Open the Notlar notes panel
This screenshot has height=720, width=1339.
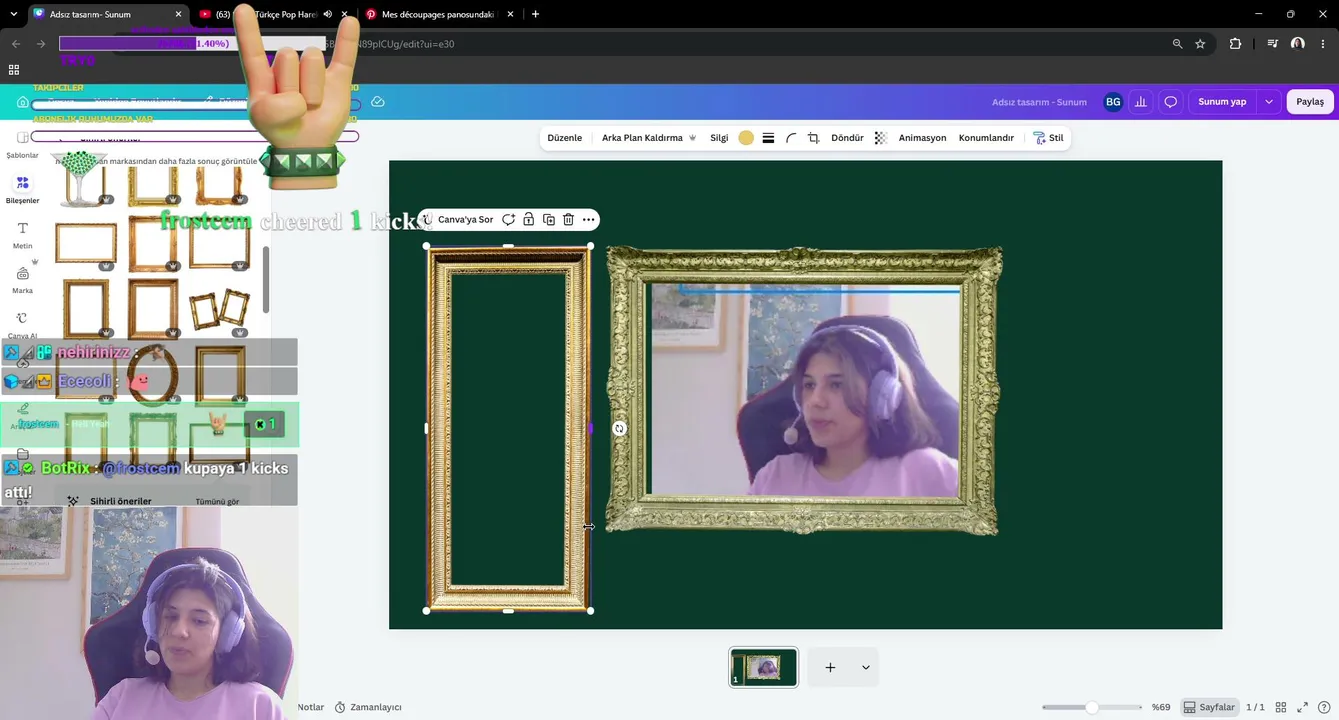coord(311,707)
